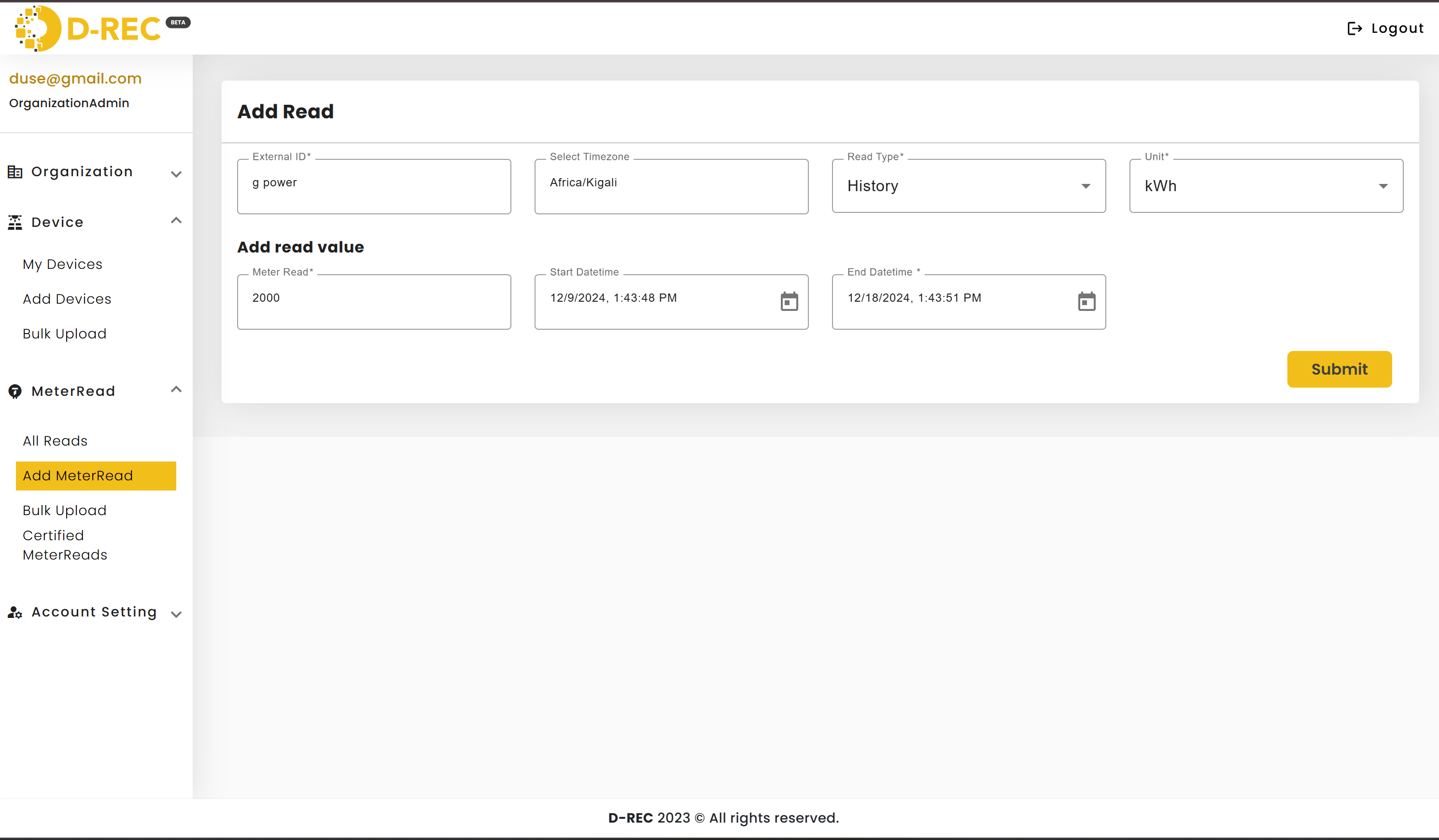Click the duse@gmail.com email text
Image resolution: width=1439 pixels, height=840 pixels.
pos(75,79)
